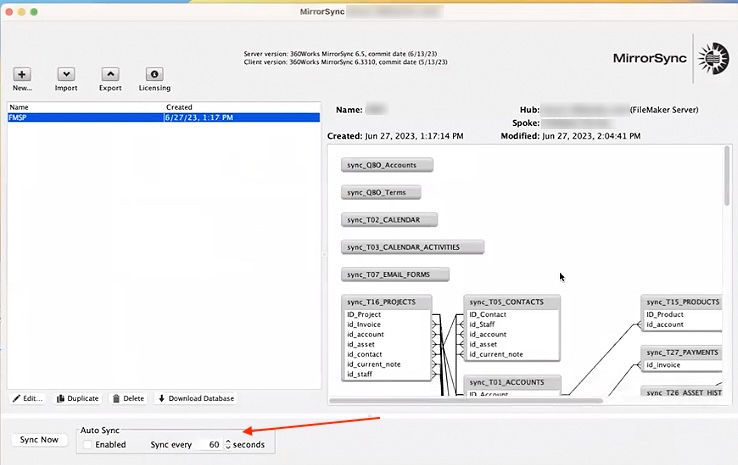This screenshot has width=738, height=465.
Task: Enable the Auto Sync checkbox
Action: point(87,444)
